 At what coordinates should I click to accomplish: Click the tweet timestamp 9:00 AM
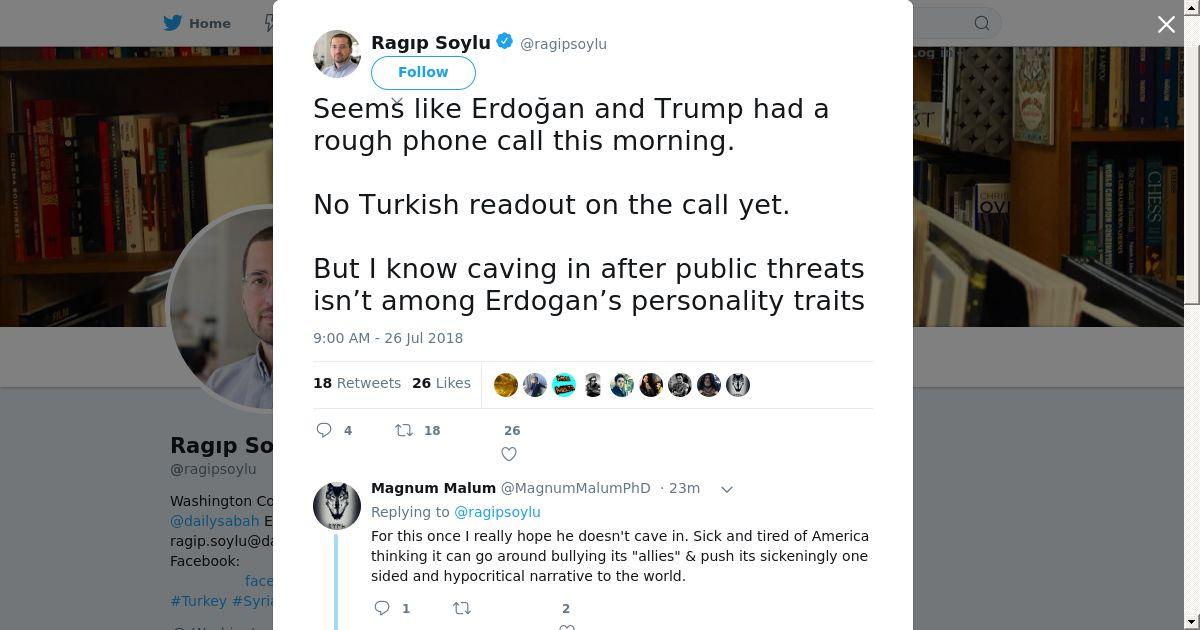coord(388,338)
